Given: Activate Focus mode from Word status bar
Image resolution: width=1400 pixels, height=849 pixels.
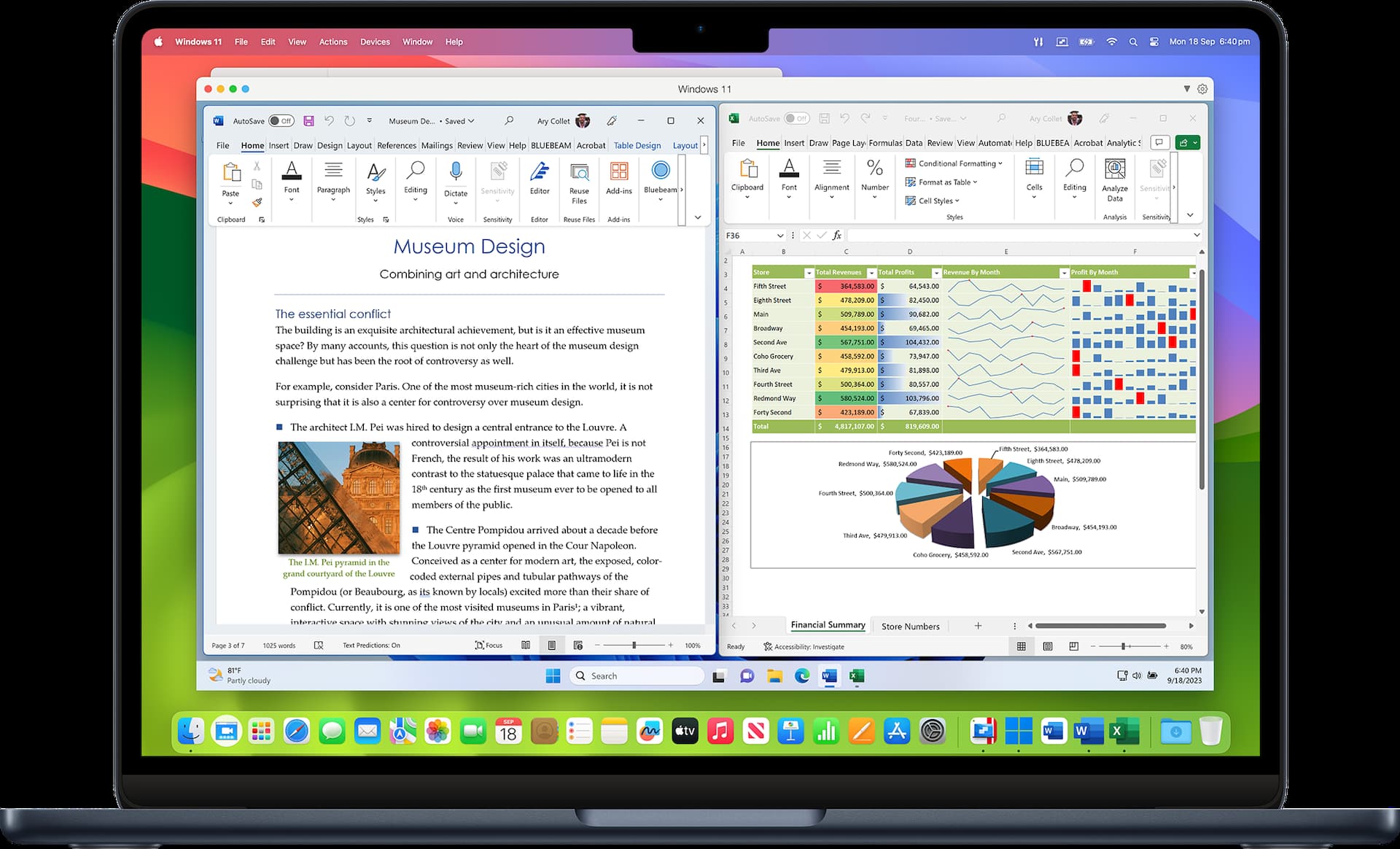Looking at the screenshot, I should coord(487,645).
